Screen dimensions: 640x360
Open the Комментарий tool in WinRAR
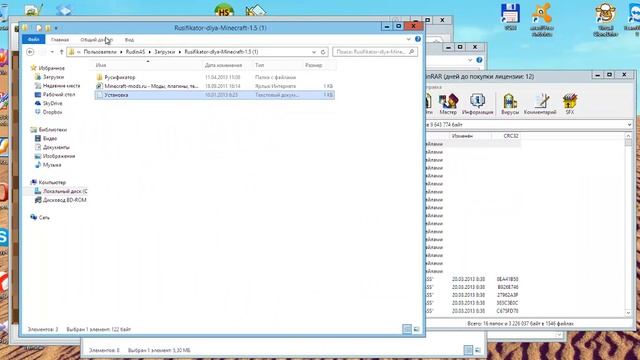(540, 104)
